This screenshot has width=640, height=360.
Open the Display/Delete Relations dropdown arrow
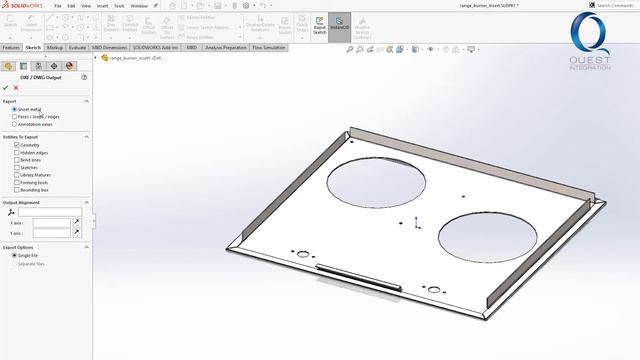(x=260, y=38)
